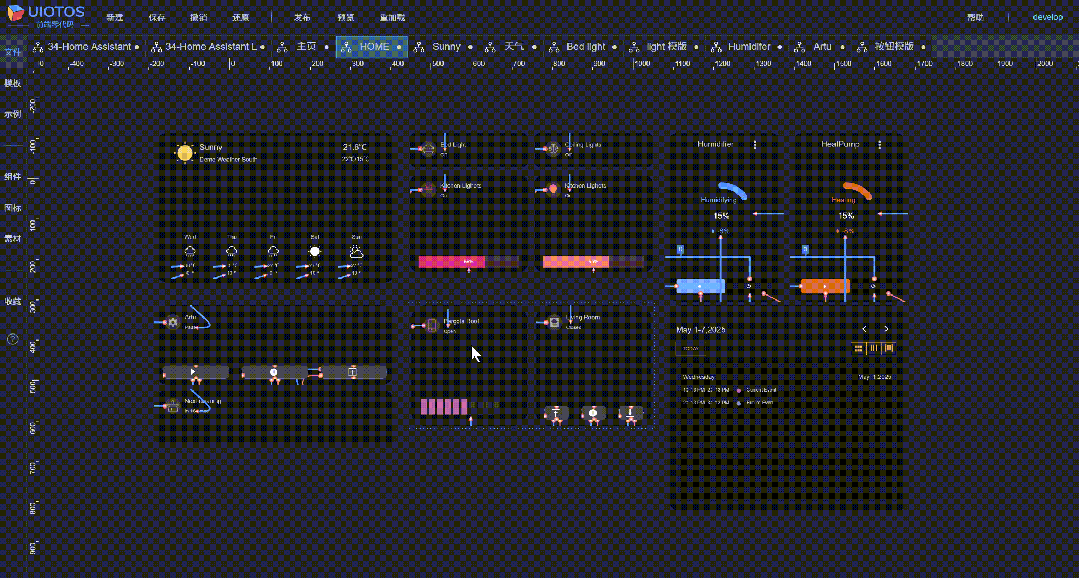Open the Humidifier tab
The width and height of the screenshot is (1079, 578).
coord(747,47)
